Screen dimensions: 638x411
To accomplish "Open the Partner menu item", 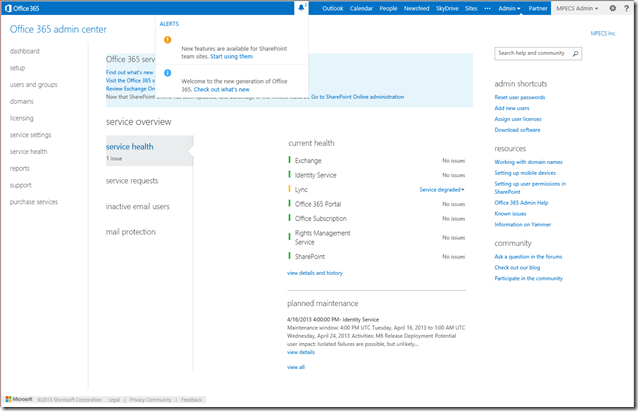I will (x=538, y=8).
